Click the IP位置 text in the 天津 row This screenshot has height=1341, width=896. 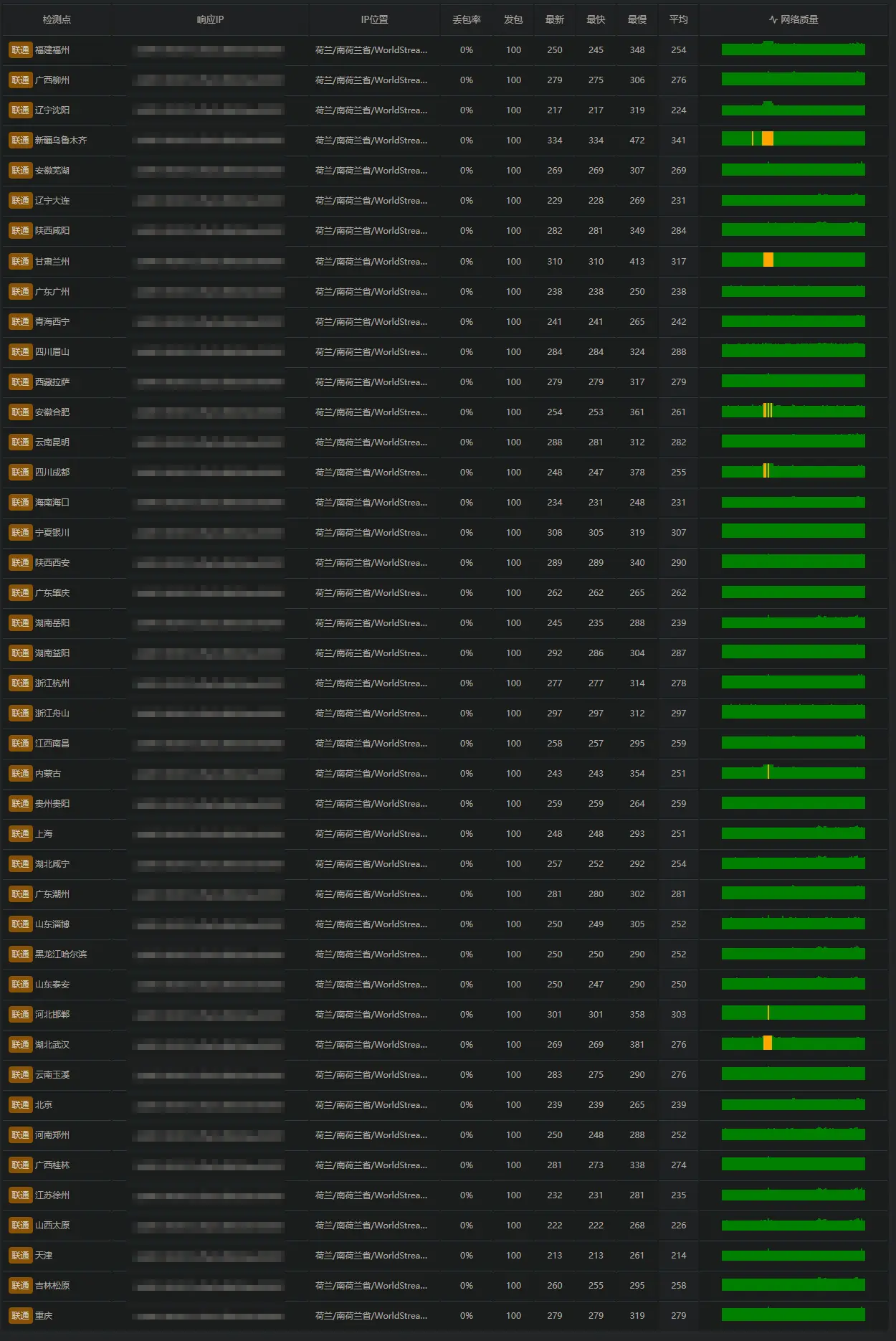pyautogui.click(x=371, y=1256)
